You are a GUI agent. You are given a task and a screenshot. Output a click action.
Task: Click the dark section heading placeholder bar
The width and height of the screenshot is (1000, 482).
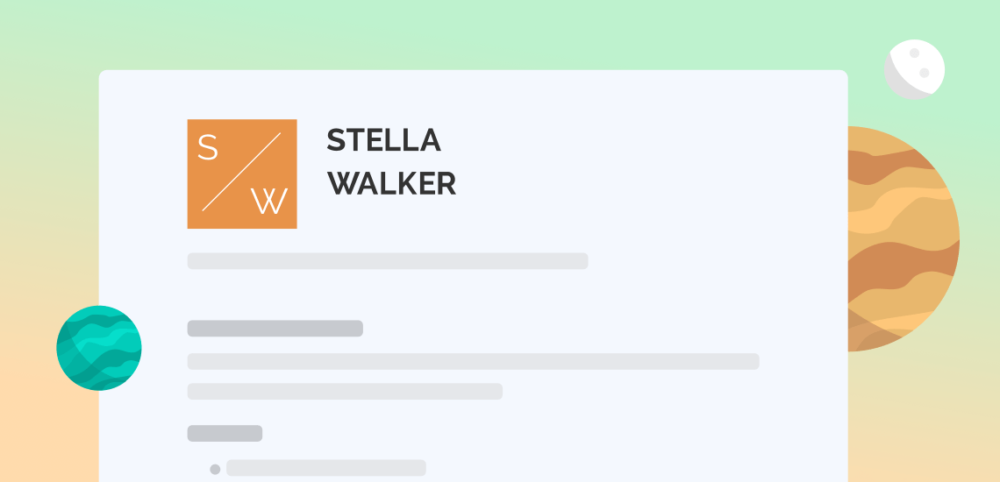coord(275,328)
